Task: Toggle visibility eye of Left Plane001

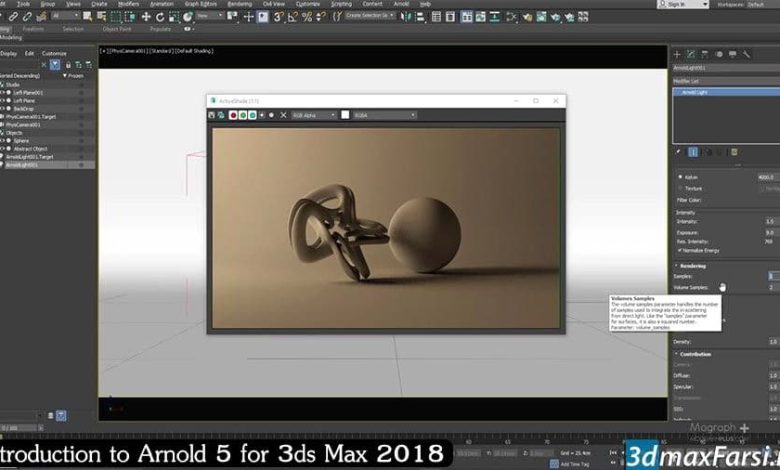Action: pos(2,93)
